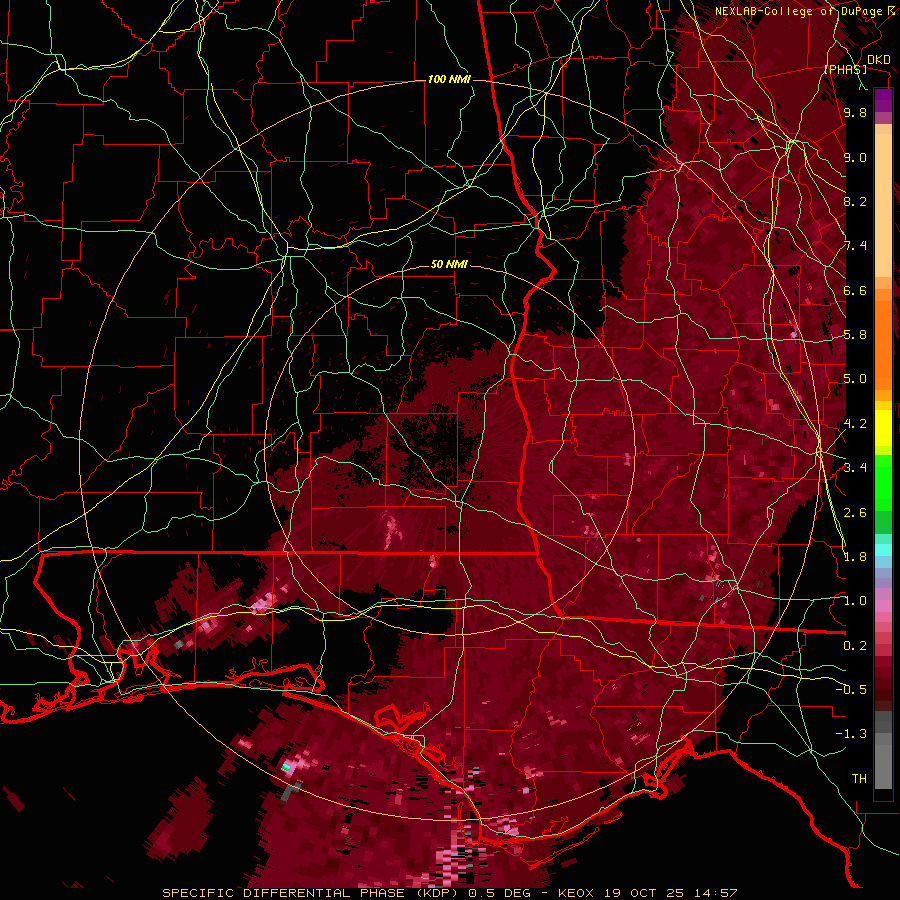Click the 9.0 value on the color scale

[x=855, y=158]
